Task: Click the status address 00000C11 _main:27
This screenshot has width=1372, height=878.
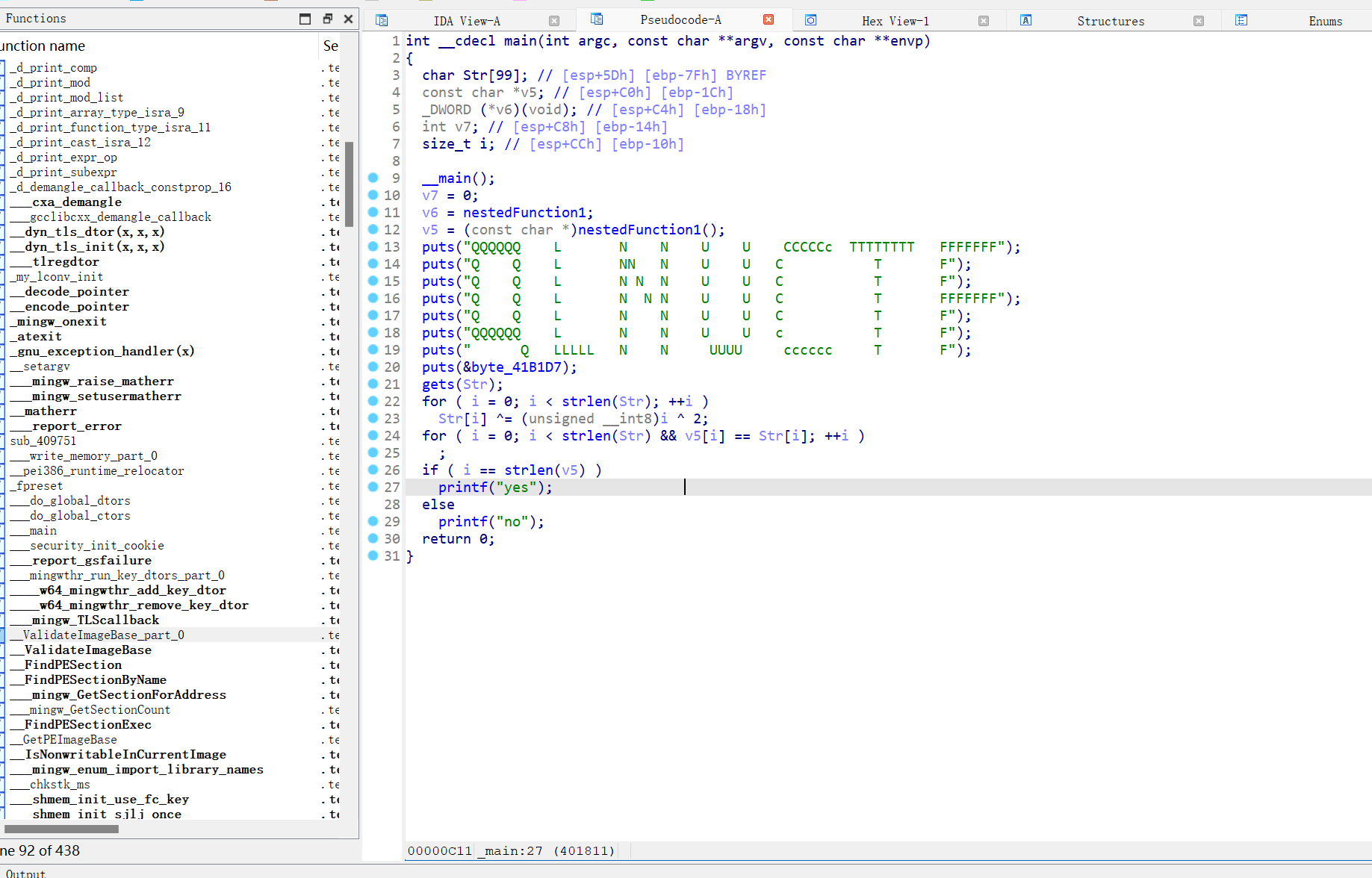Action: pos(511,850)
